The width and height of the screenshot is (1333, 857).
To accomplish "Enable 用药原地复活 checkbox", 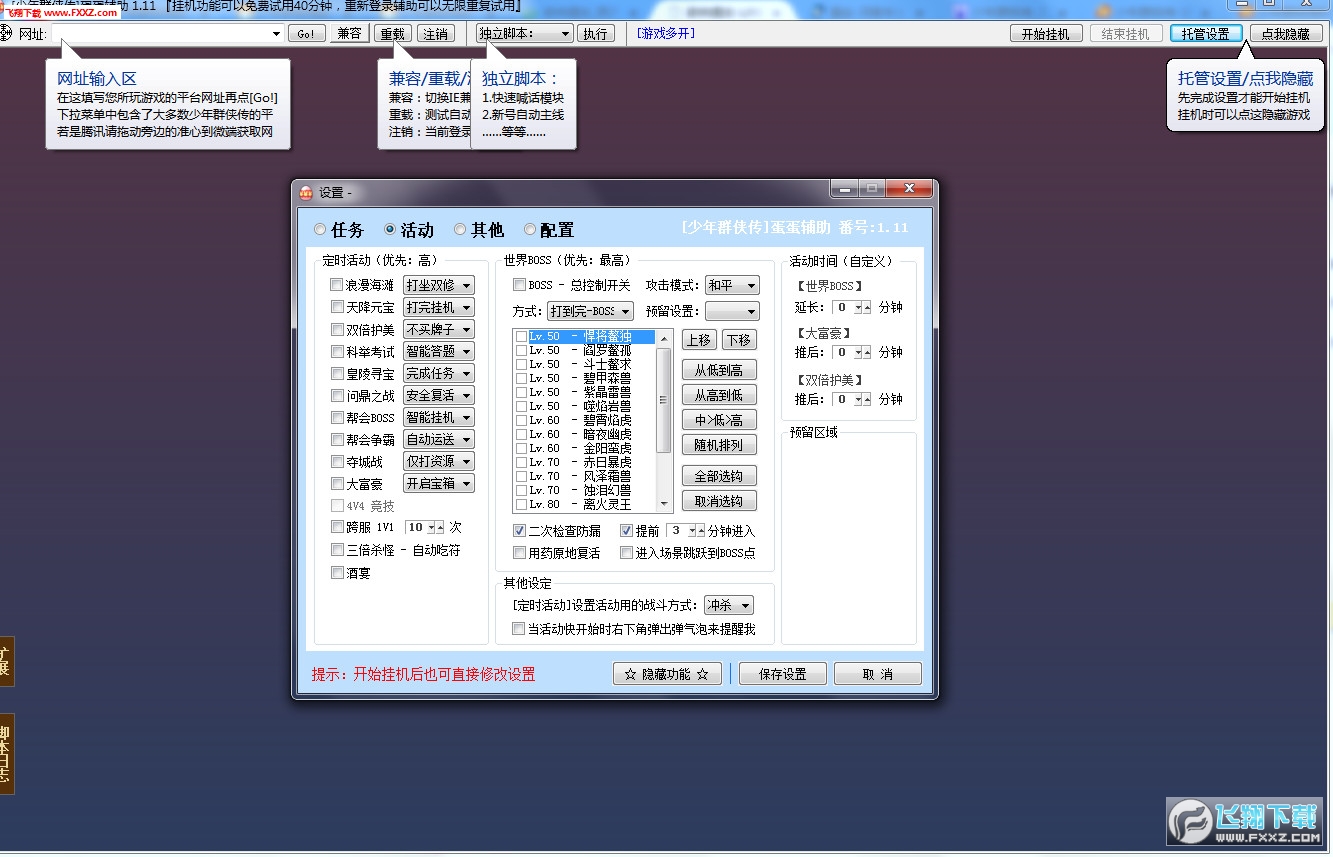I will point(519,552).
